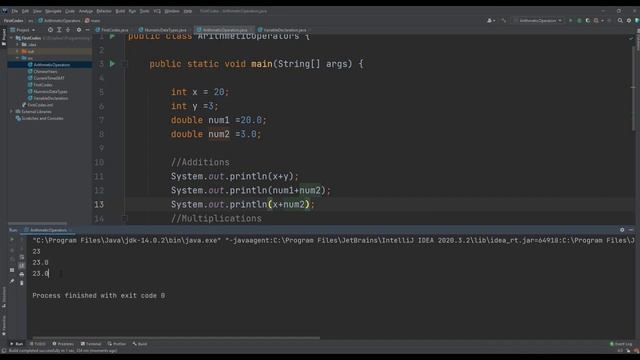
Task: Expand External Libraries node
Action: pyautogui.click(x=11, y=111)
